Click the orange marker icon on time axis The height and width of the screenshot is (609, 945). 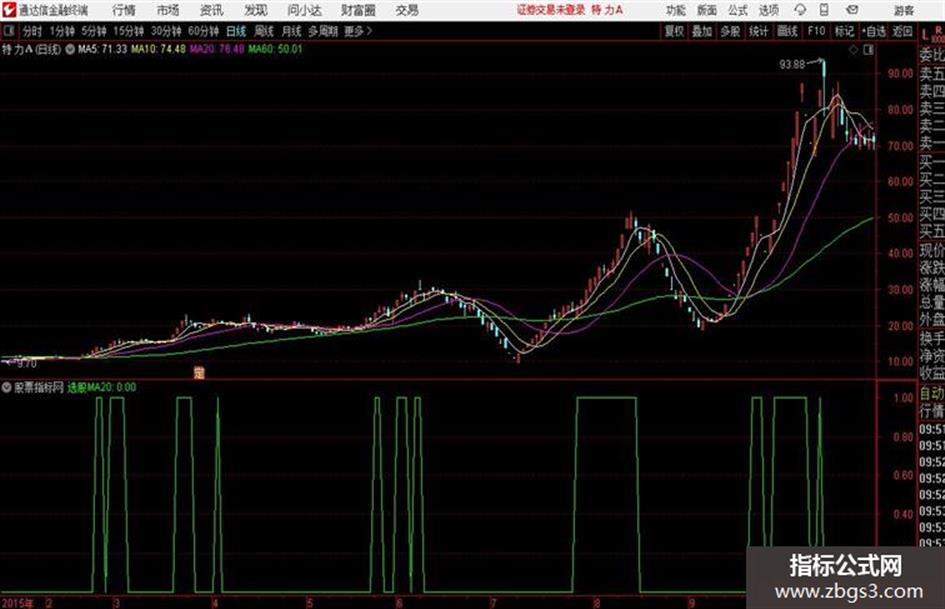[x=199, y=373]
